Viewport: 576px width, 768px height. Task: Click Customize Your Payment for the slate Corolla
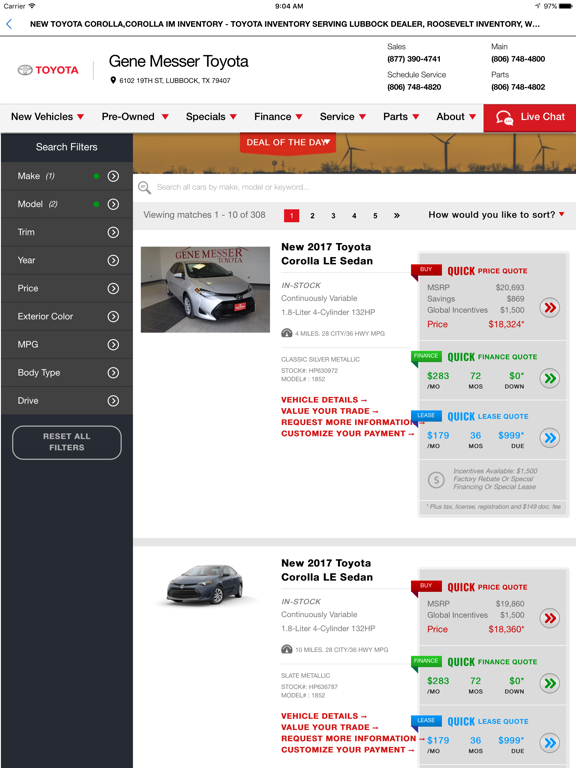click(348, 750)
